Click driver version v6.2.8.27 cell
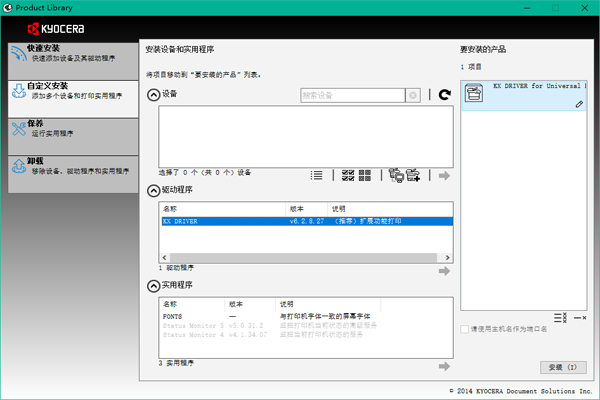This screenshot has height=400, width=600. (307, 221)
